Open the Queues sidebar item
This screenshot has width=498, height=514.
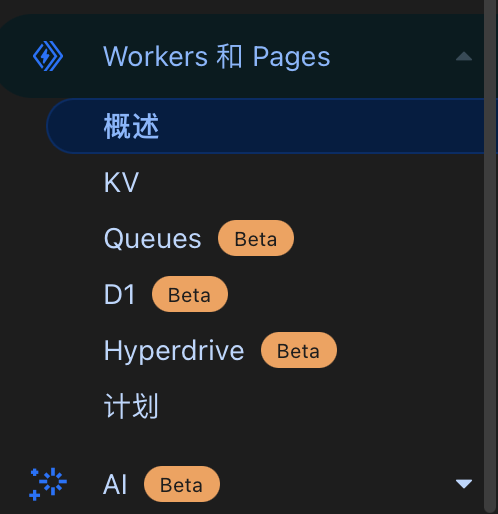tap(153, 238)
